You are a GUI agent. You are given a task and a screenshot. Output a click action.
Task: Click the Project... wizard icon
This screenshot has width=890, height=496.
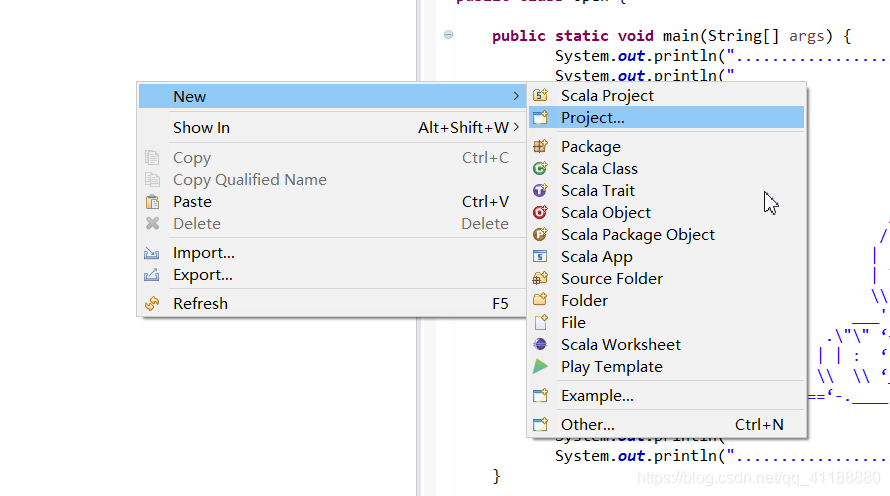(540, 117)
